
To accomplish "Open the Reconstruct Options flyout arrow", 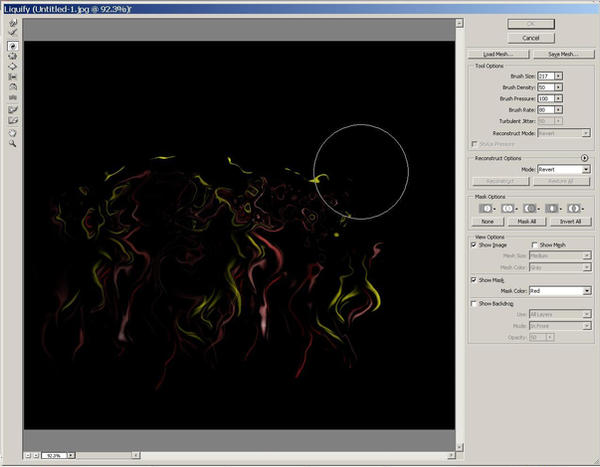I will pyautogui.click(x=584, y=158).
